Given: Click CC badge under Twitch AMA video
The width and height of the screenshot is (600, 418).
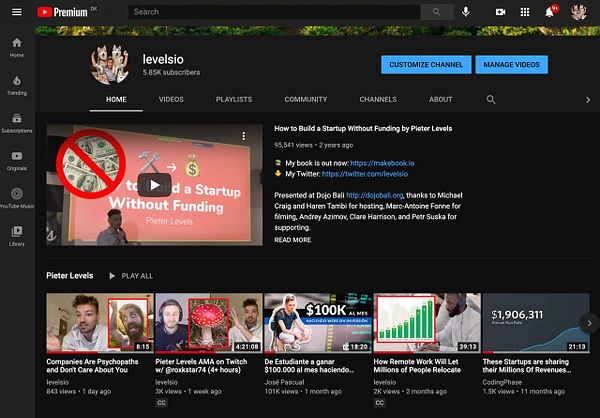Looking at the screenshot, I should pyautogui.click(x=161, y=403).
